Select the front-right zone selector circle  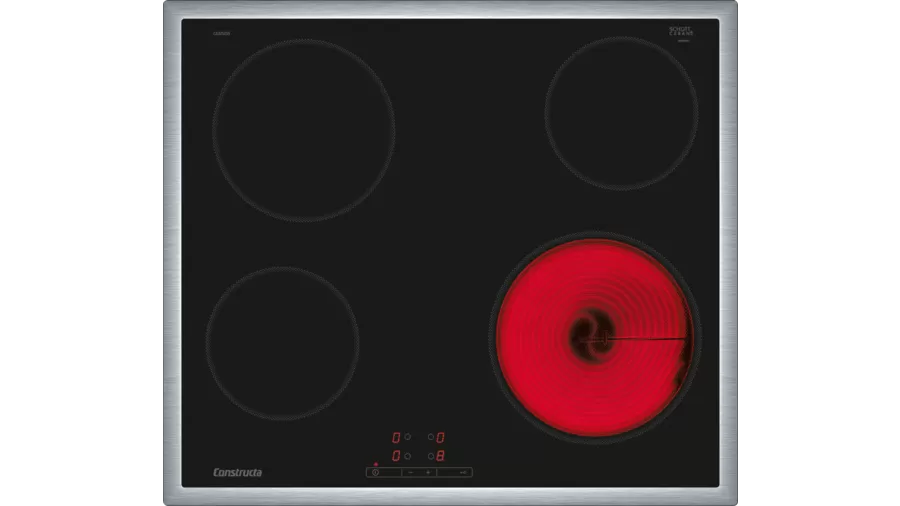click(431, 456)
